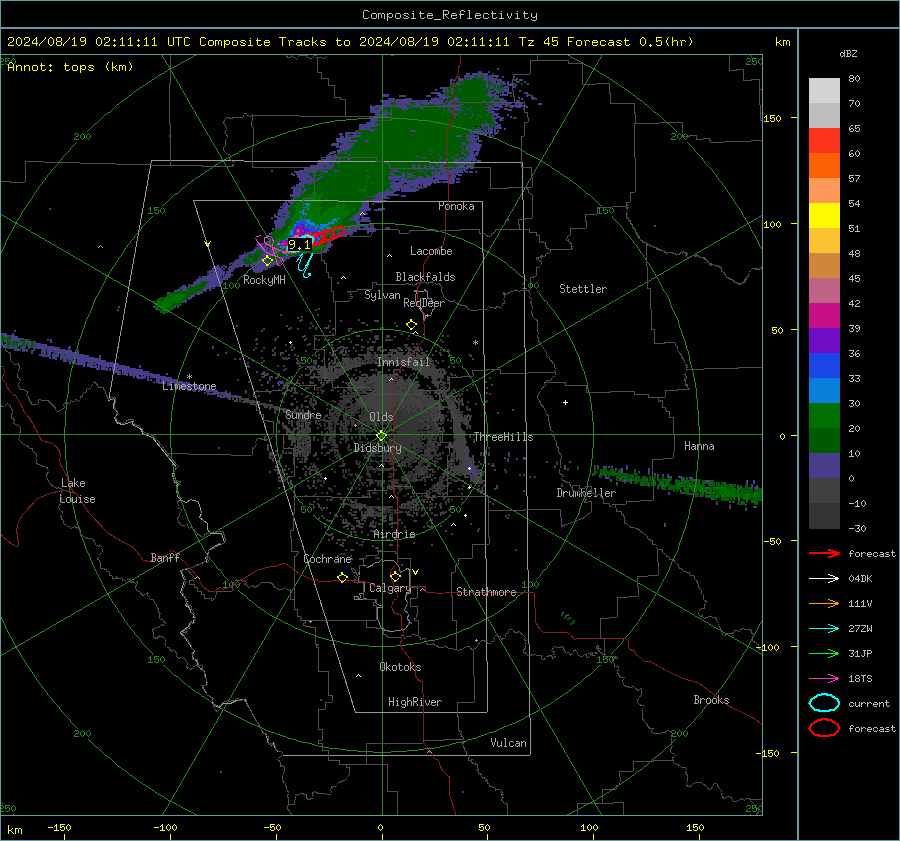Click the Ponoka city label

click(456, 206)
